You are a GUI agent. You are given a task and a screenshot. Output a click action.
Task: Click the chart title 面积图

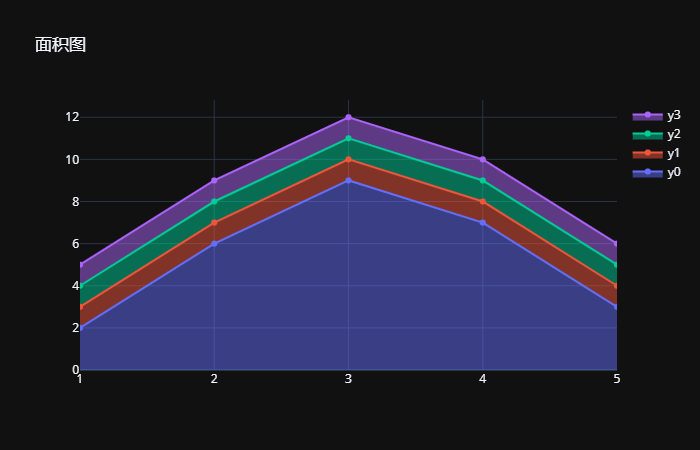(60, 45)
